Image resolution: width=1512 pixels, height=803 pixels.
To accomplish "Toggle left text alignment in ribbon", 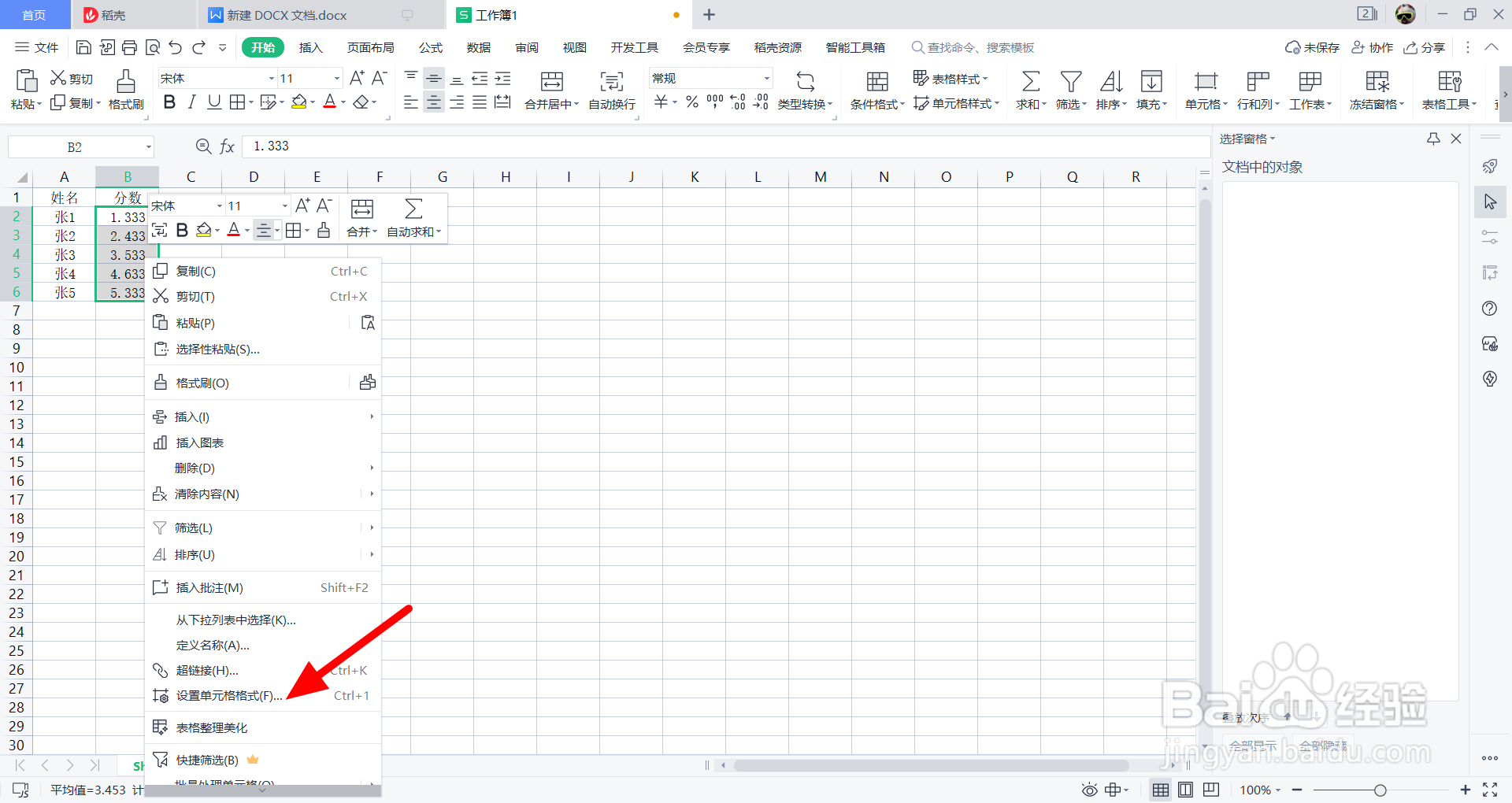I will coord(410,102).
